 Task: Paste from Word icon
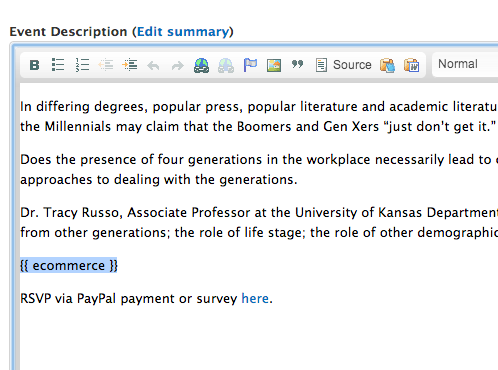tap(411, 65)
